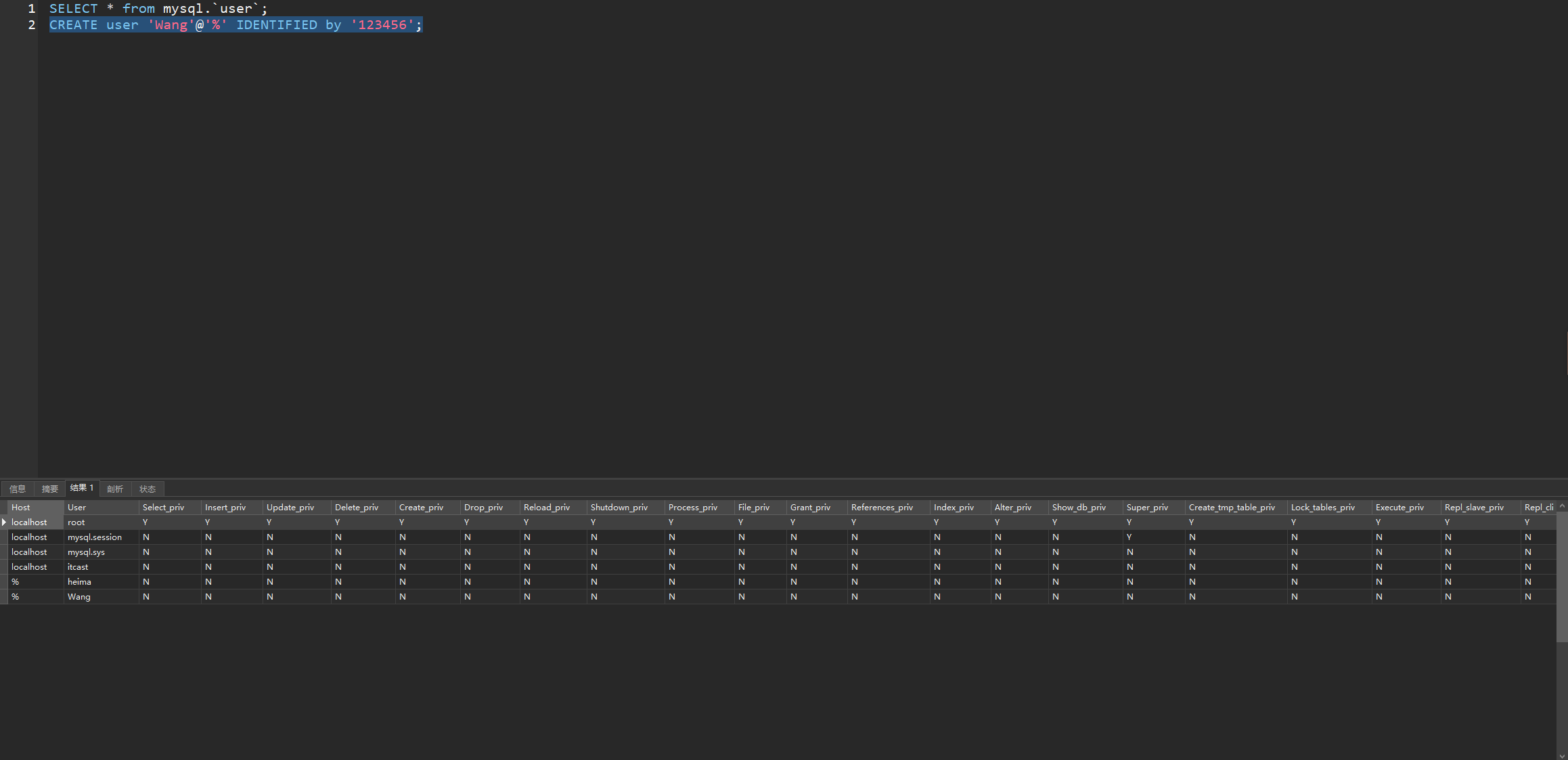Click the itcast user cell
This screenshot has height=760, width=1568.
[78, 566]
